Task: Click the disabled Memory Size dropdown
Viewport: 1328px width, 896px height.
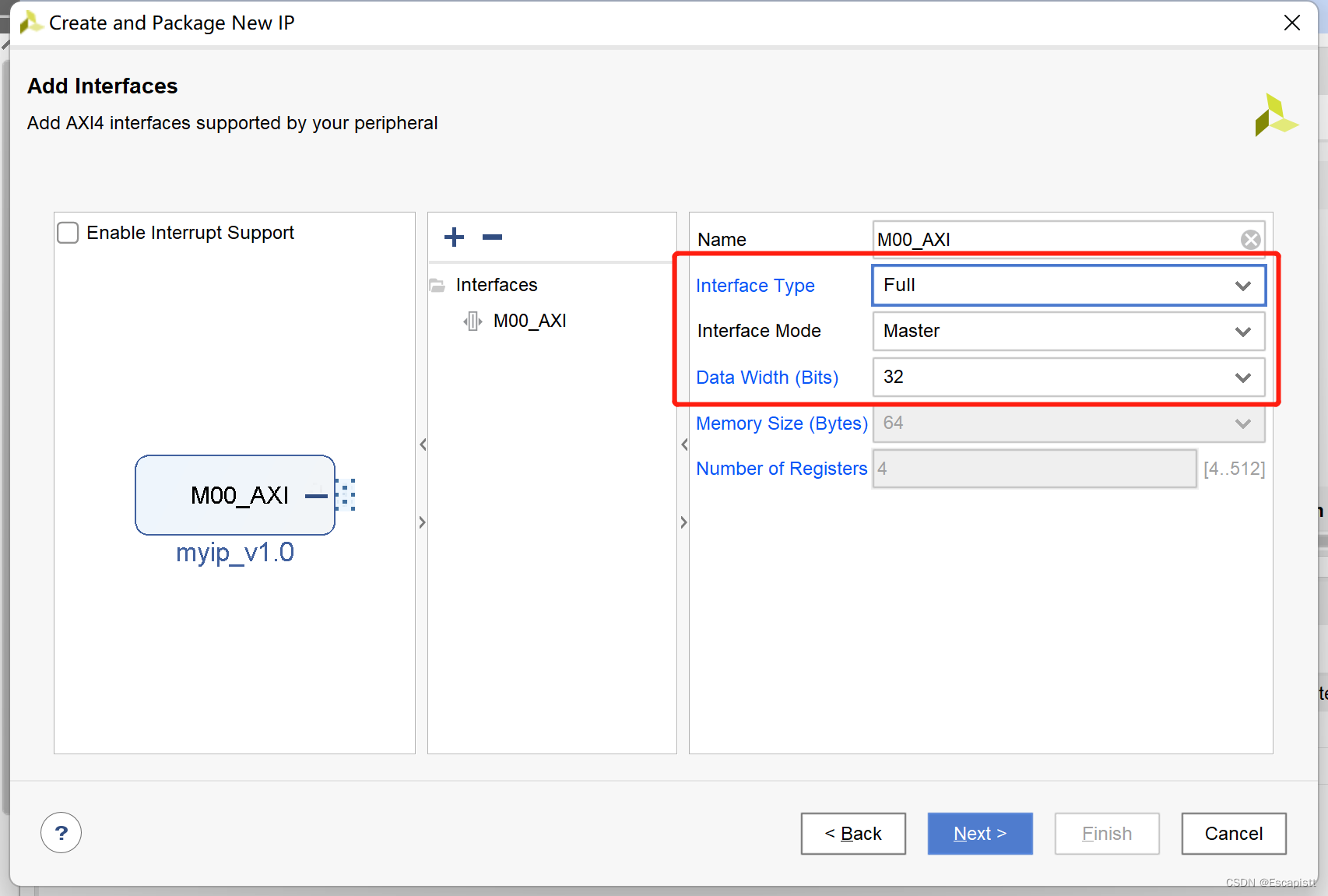Action: click(1069, 423)
